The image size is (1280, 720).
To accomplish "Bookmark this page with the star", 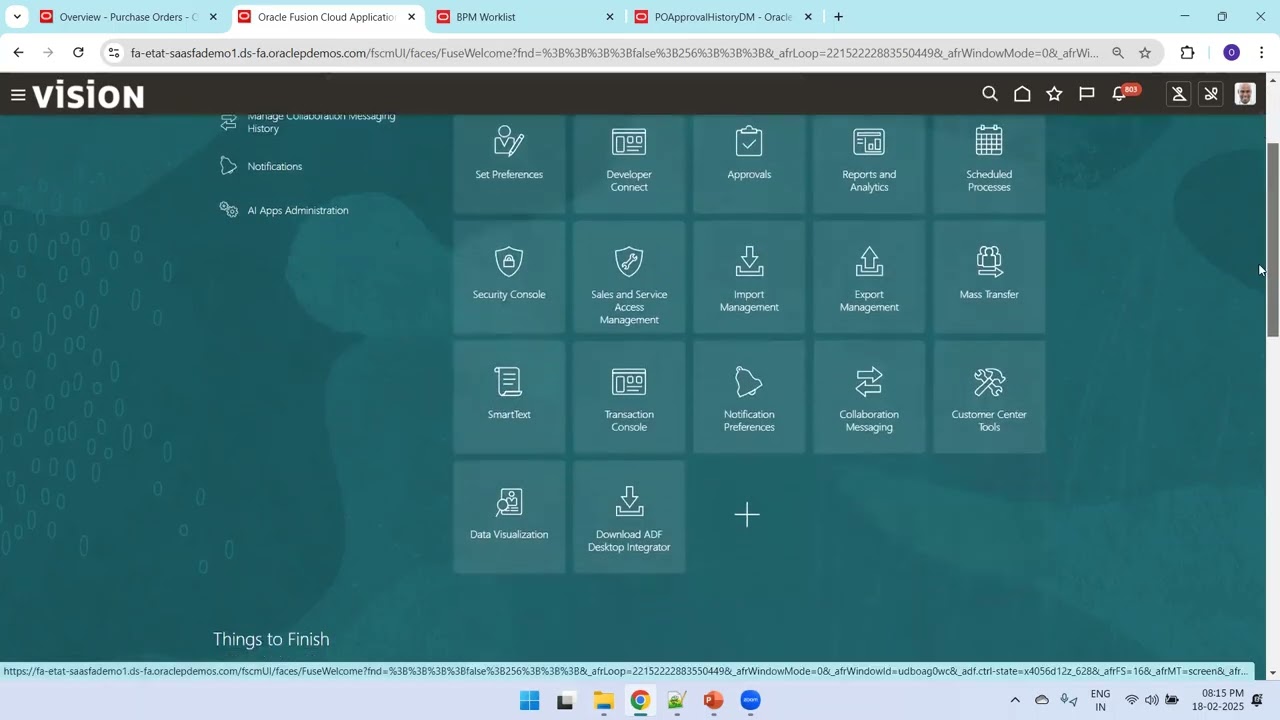I will click(1145, 53).
